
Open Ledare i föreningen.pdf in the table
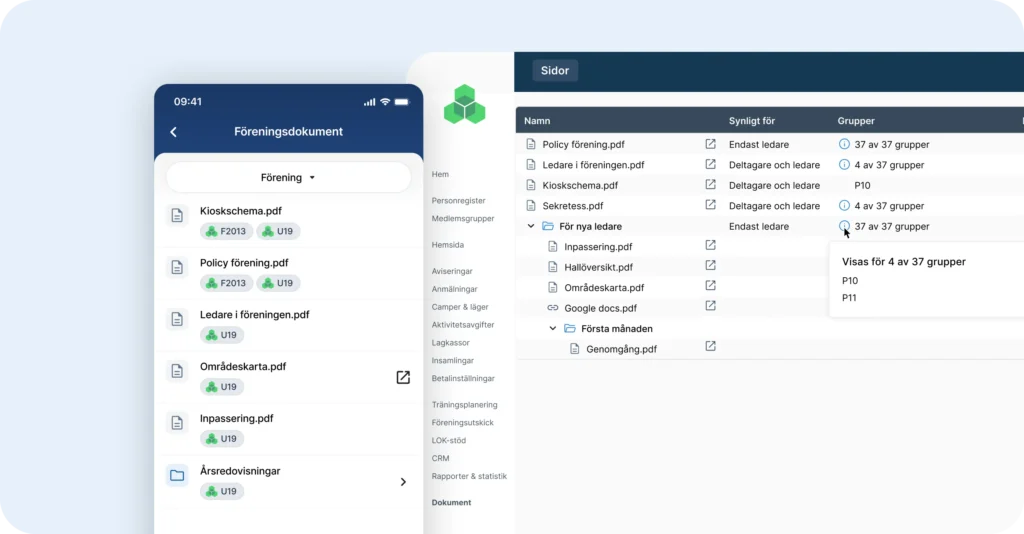[593, 165]
